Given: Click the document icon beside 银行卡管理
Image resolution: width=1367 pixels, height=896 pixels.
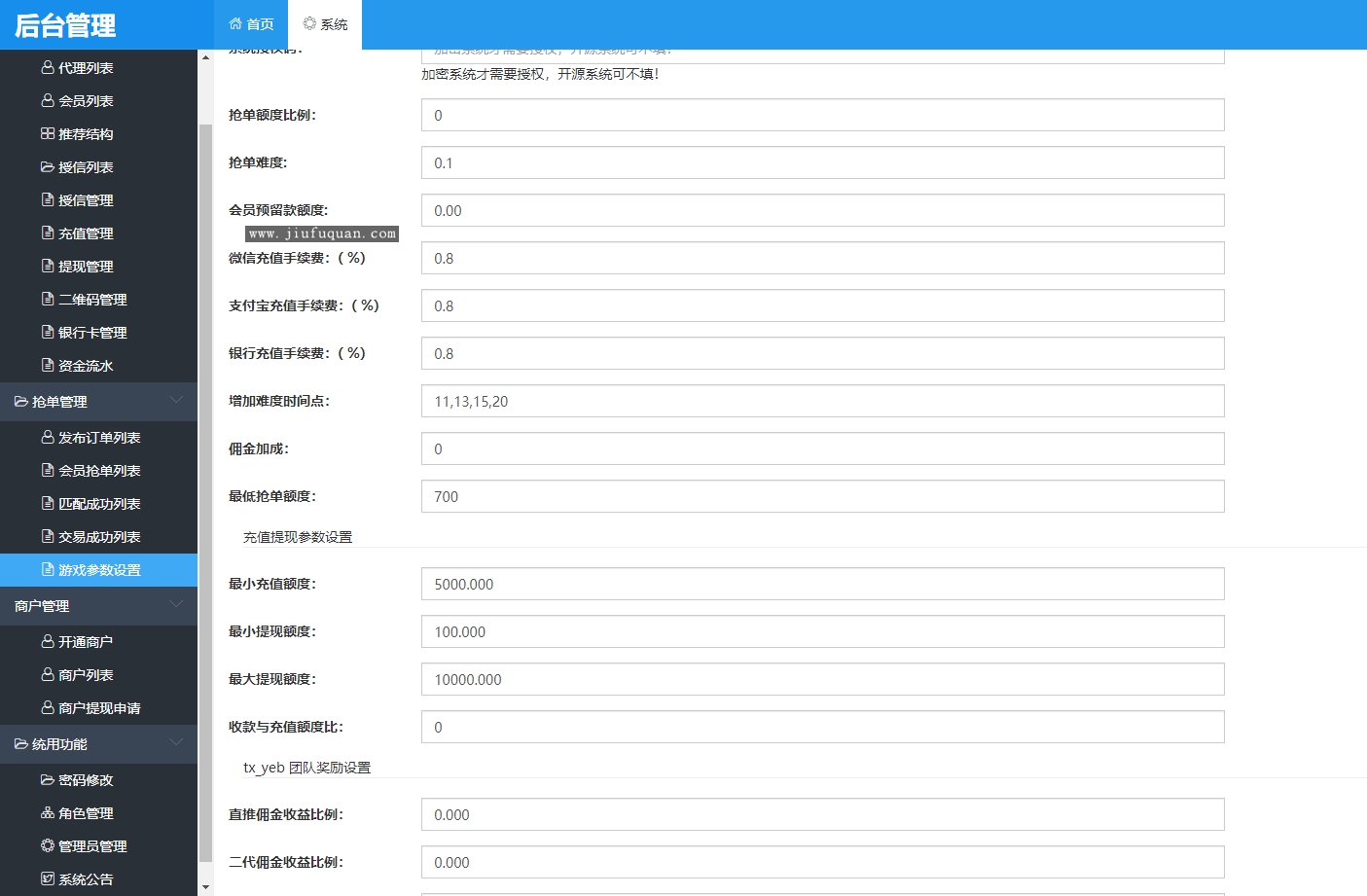Looking at the screenshot, I should pos(48,333).
